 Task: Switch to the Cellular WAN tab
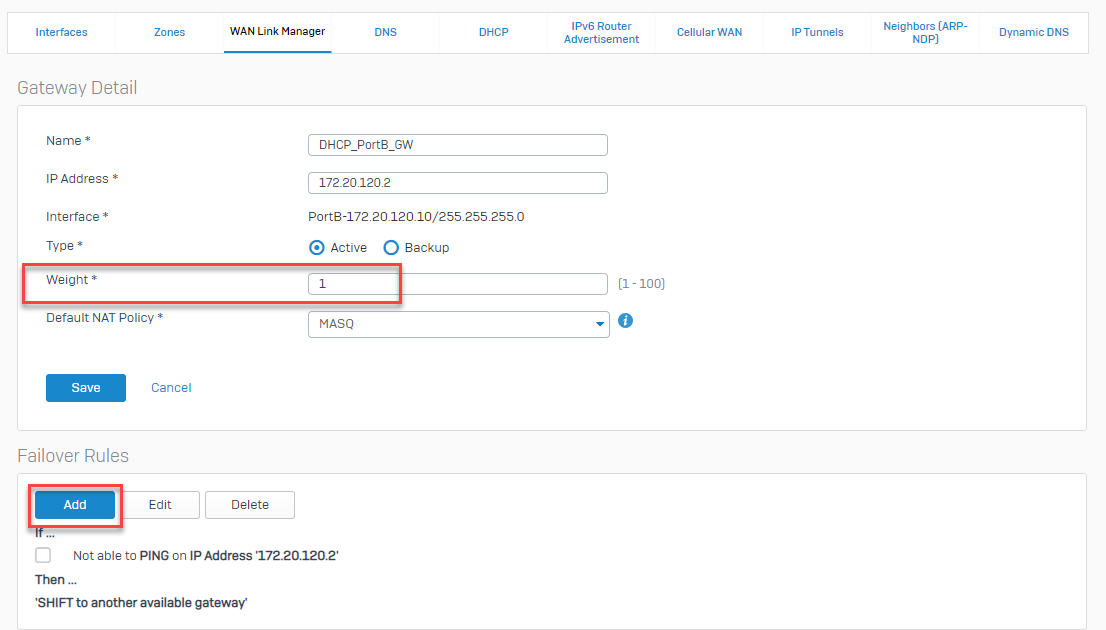click(709, 32)
